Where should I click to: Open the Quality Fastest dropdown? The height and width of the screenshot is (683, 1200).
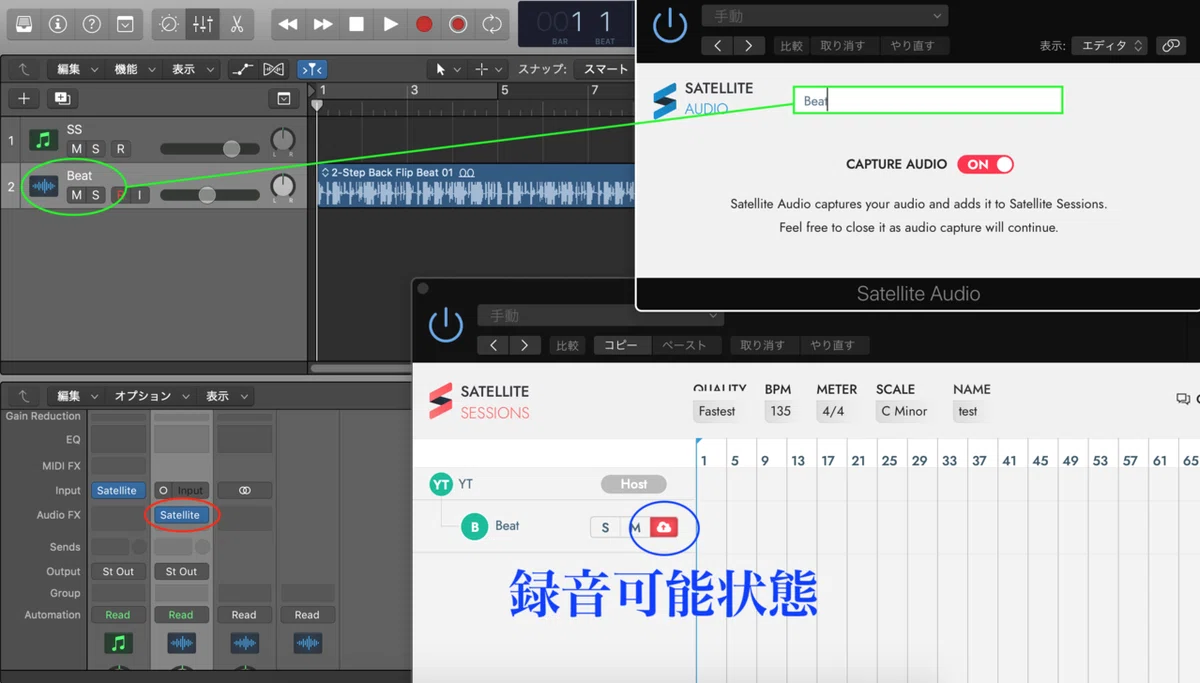[717, 411]
